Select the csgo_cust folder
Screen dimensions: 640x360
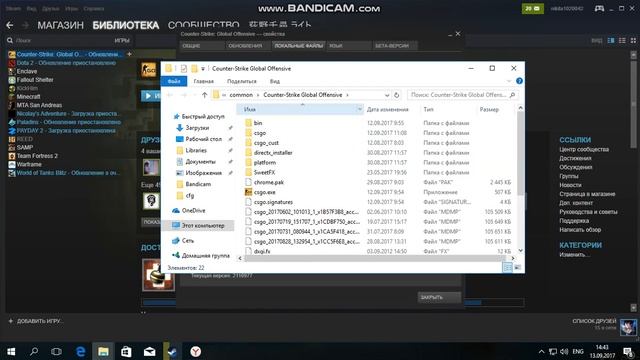pyautogui.click(x=266, y=143)
